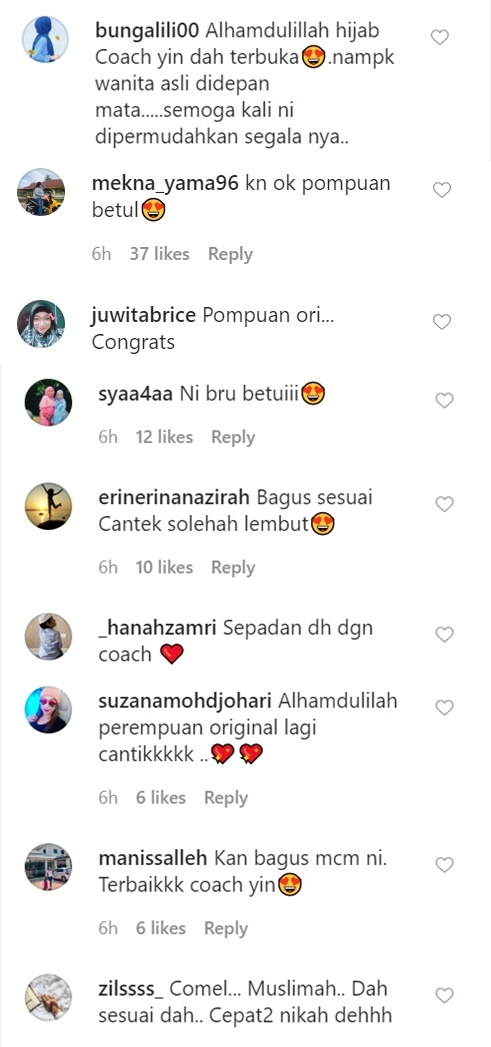Viewport: 491px width, 1047px height.
Task: Reply to syaa4aa's comment
Action: pos(233,437)
